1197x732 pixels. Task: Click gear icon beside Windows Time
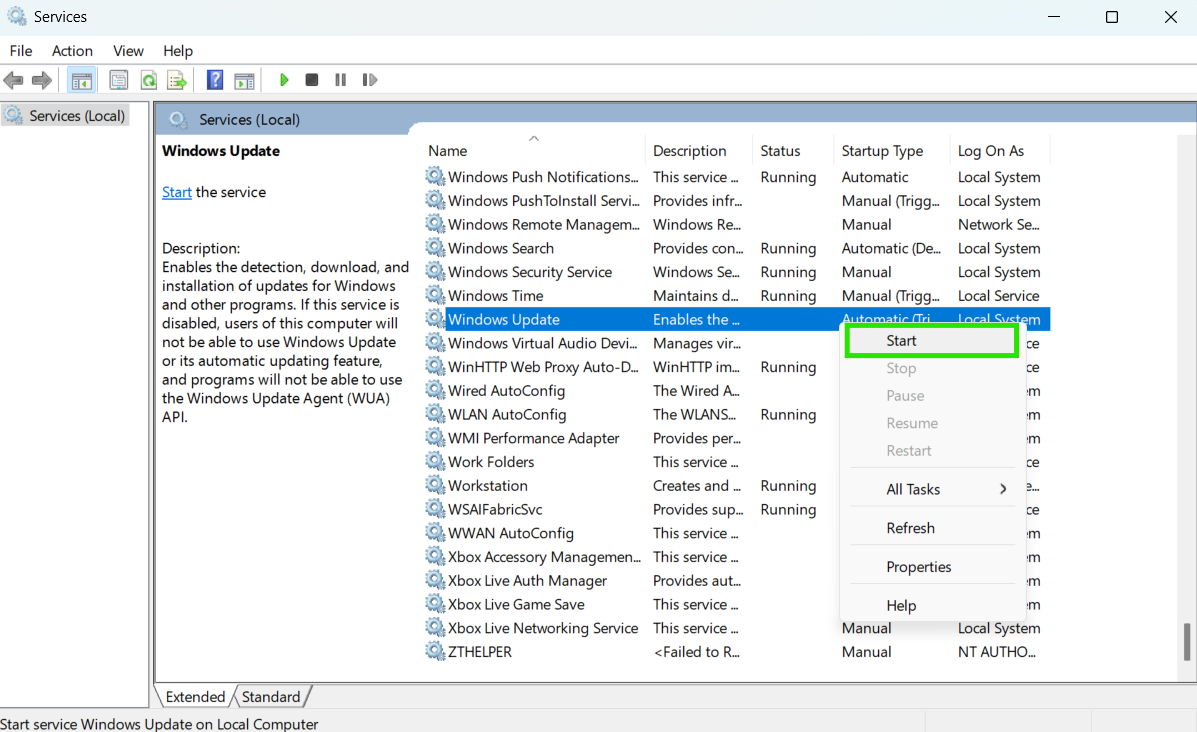(435, 295)
